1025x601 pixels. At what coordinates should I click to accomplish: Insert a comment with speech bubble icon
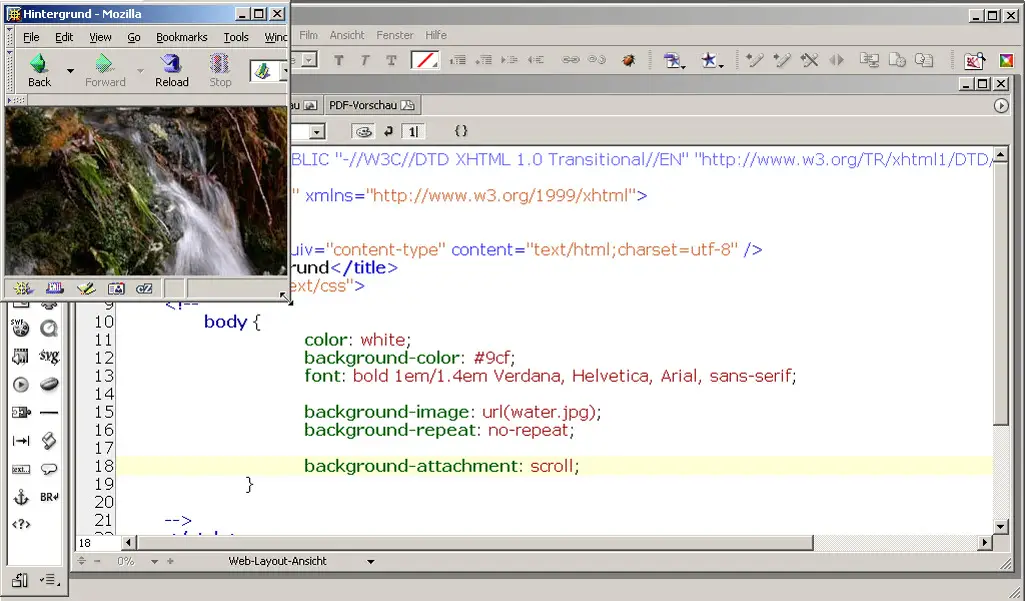pyautogui.click(x=48, y=469)
